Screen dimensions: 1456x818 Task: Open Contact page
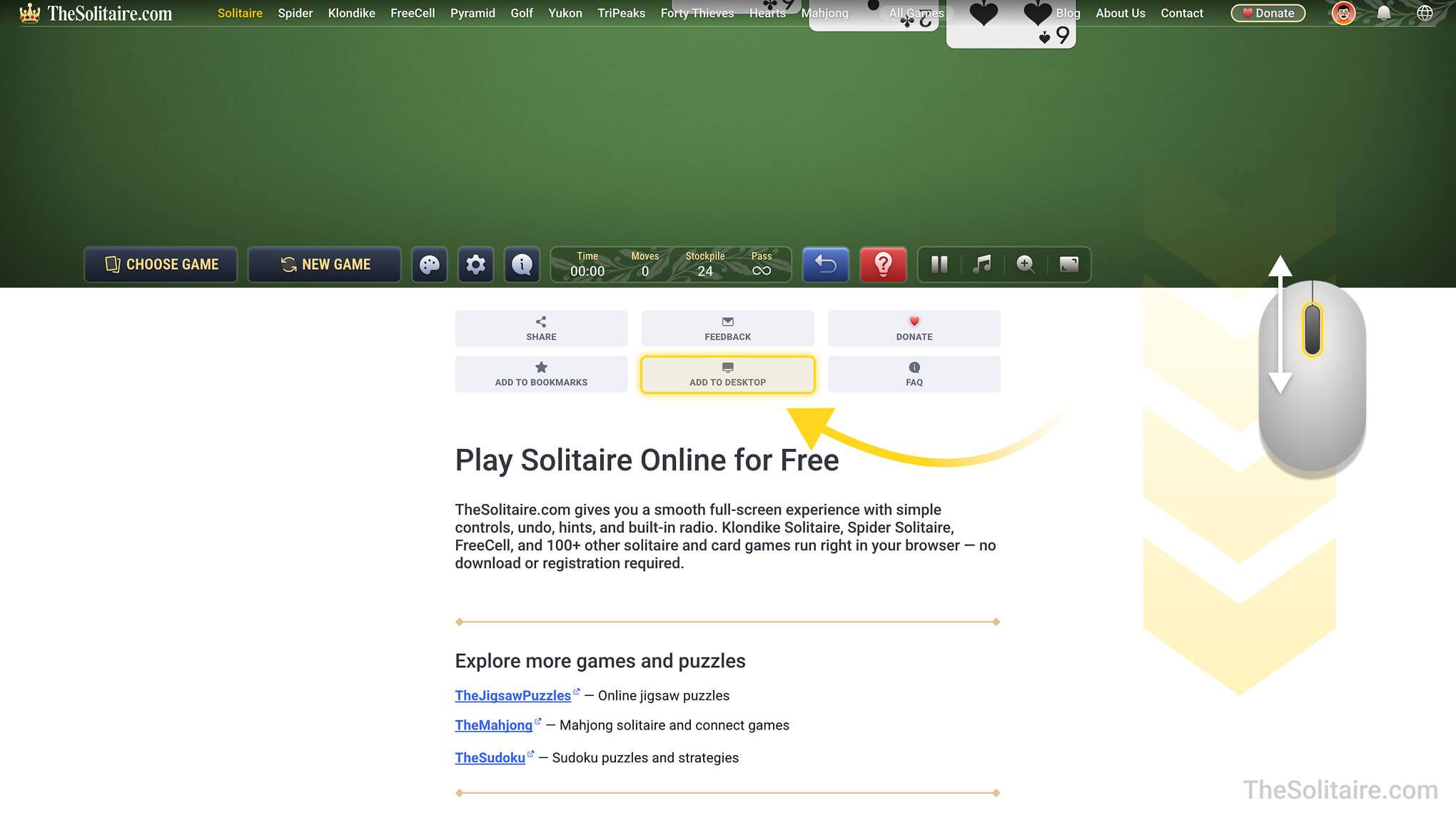click(1182, 13)
